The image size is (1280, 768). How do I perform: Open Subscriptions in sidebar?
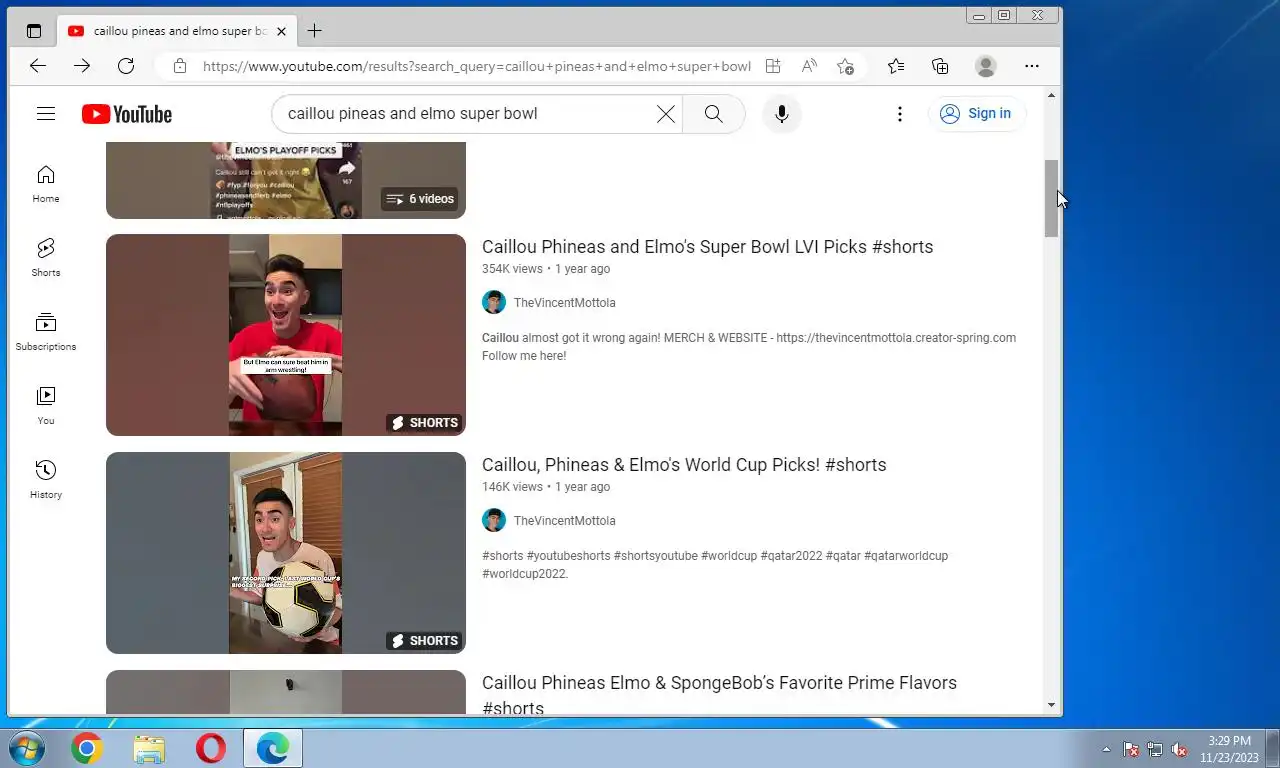[x=46, y=332]
